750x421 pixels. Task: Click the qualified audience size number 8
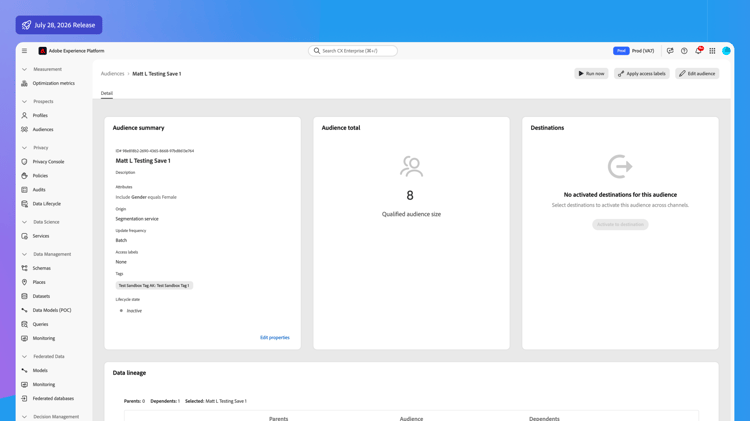point(410,195)
